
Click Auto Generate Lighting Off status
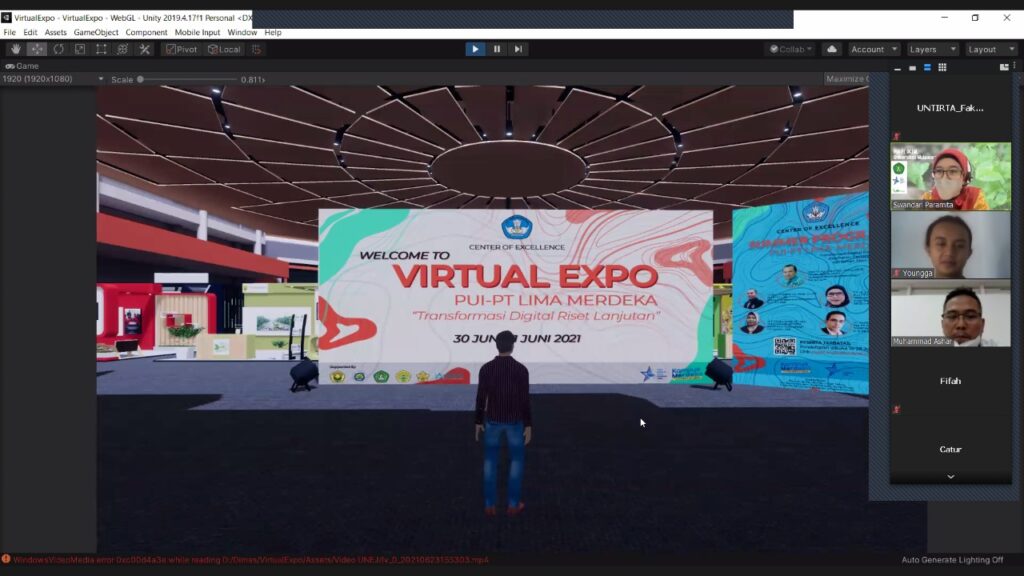[x=952, y=560]
